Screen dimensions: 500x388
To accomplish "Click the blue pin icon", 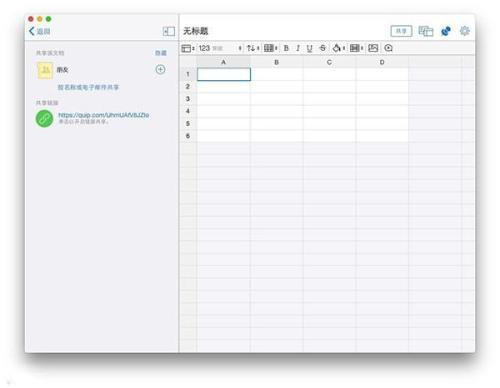I will tap(446, 31).
